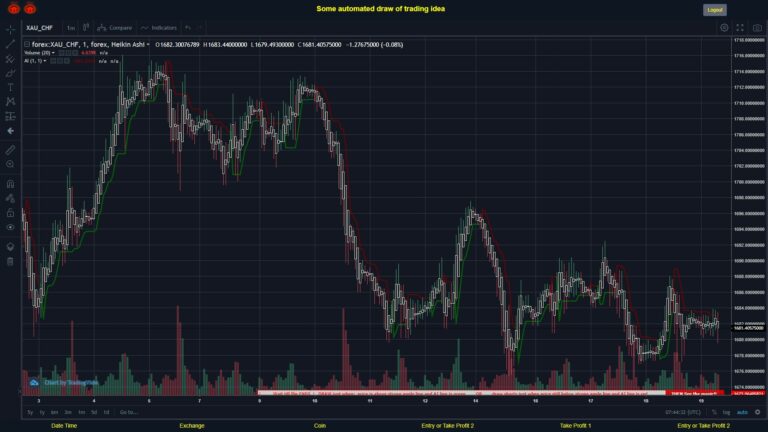Expand the Volume (20) indicator dropdown
Screen dimensions: 768x432
(53, 53)
